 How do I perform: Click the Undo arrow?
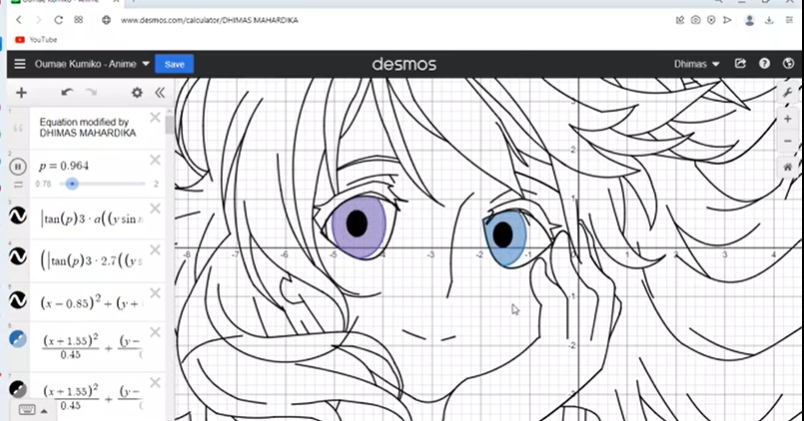pyautogui.click(x=67, y=93)
